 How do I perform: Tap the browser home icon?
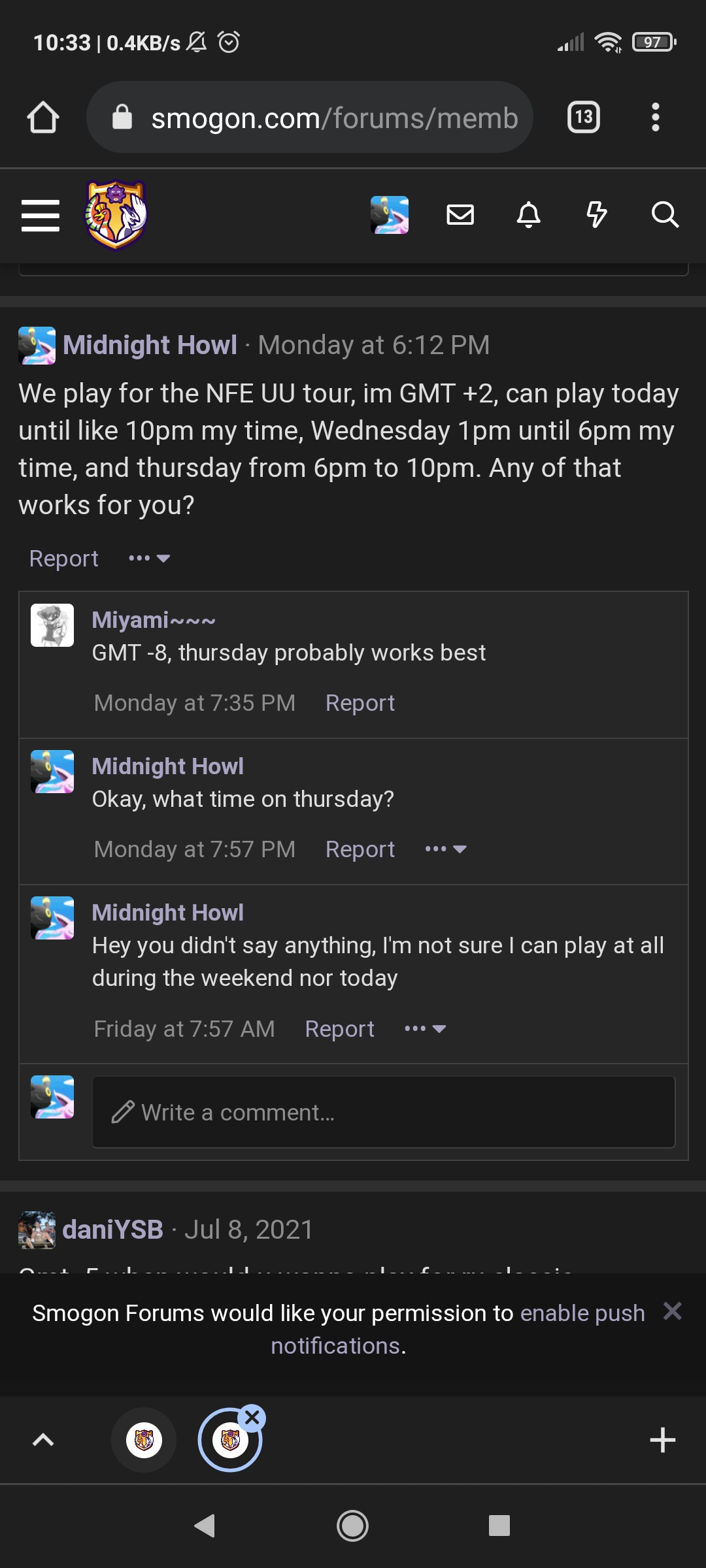pos(43,118)
